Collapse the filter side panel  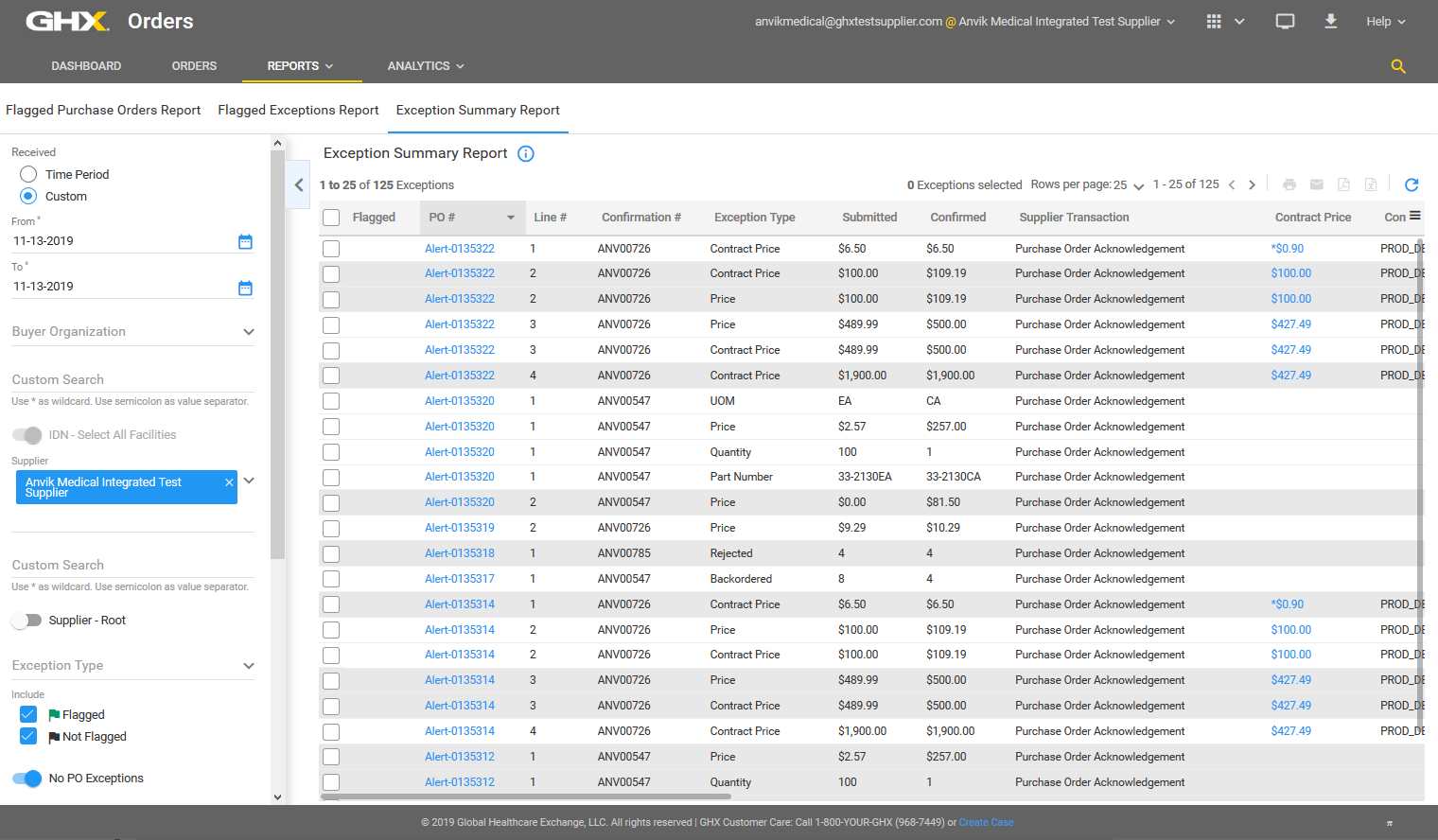point(299,185)
